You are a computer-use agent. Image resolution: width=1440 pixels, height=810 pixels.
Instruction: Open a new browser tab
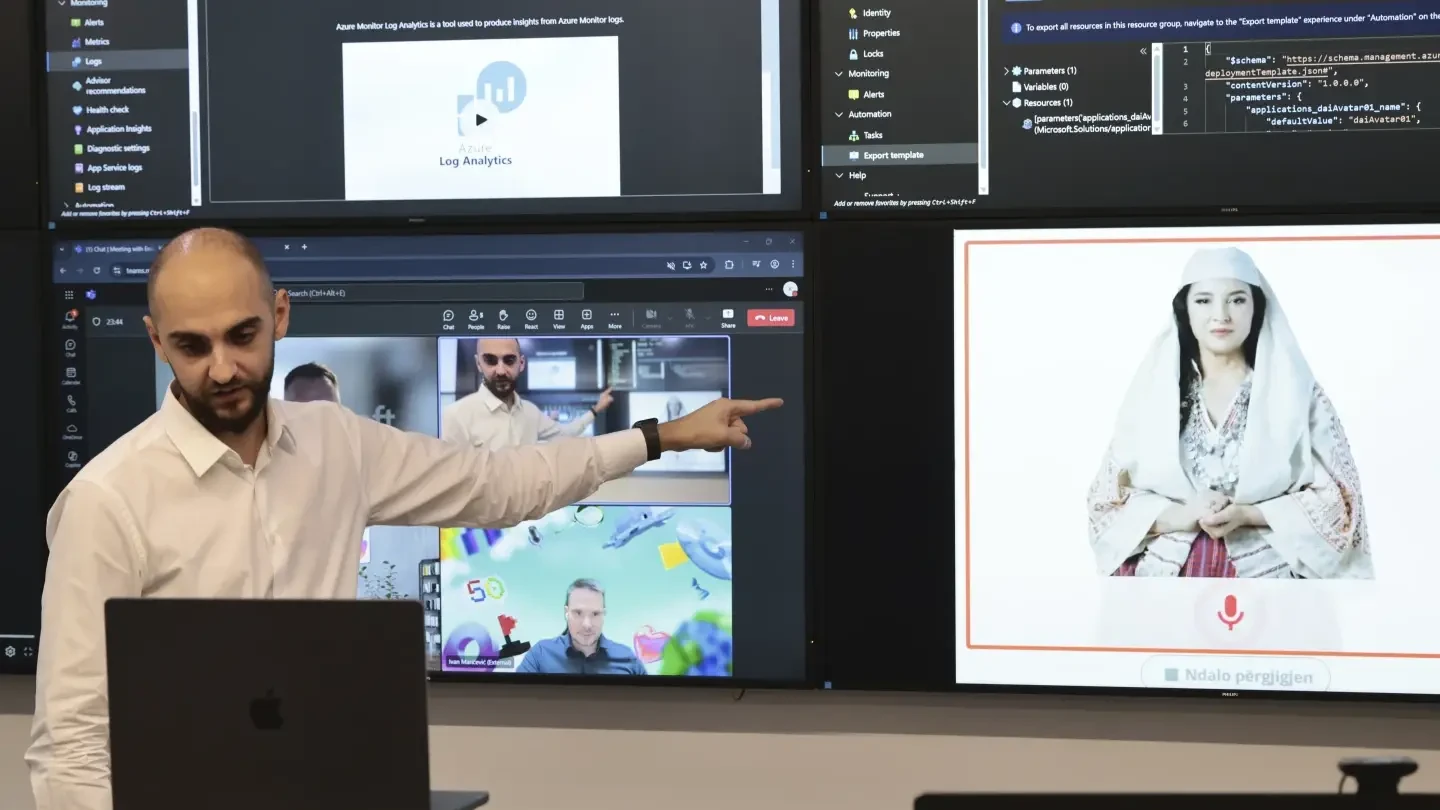[305, 247]
